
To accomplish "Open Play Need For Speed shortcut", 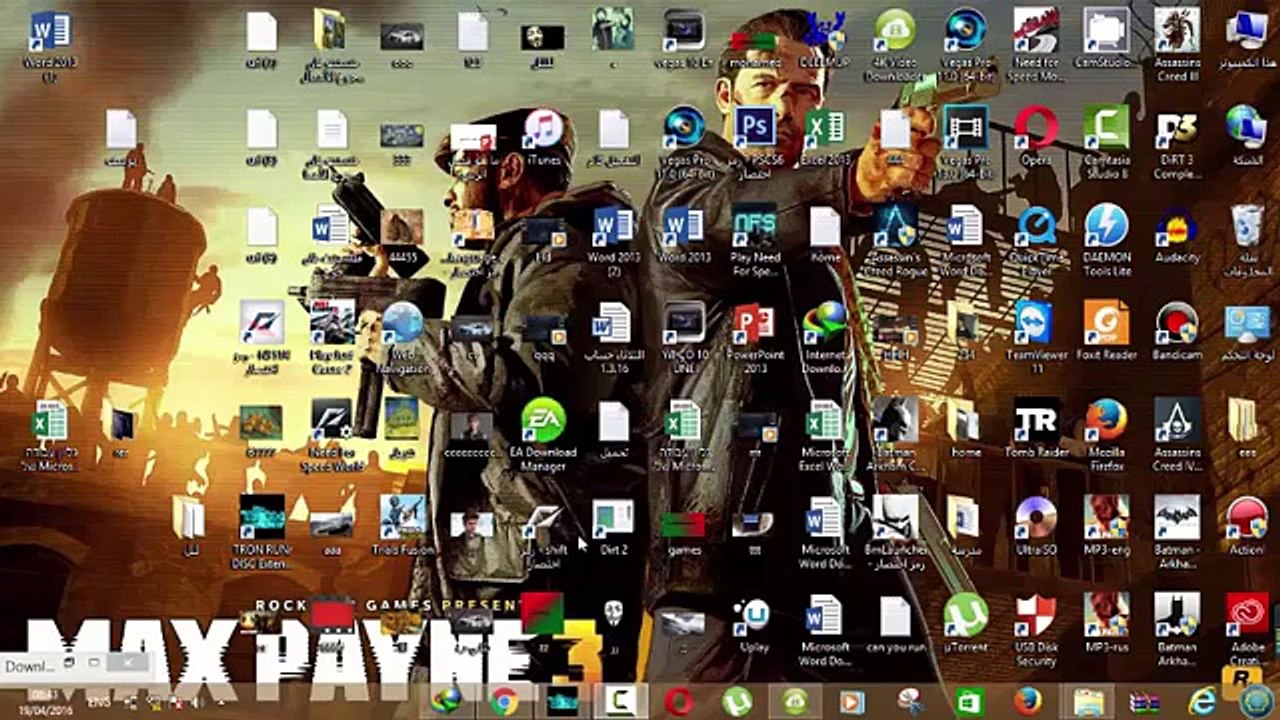I will (755, 241).
